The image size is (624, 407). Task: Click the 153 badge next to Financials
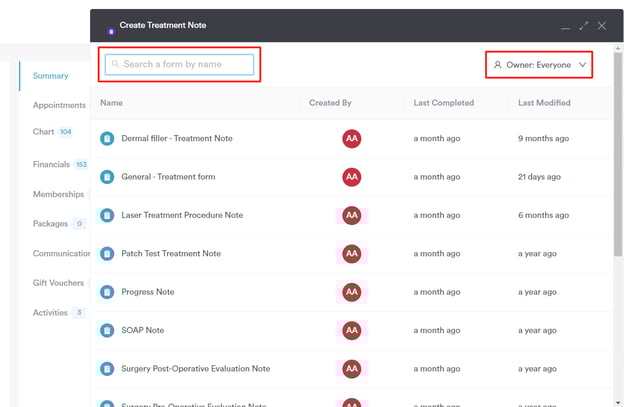point(81,164)
